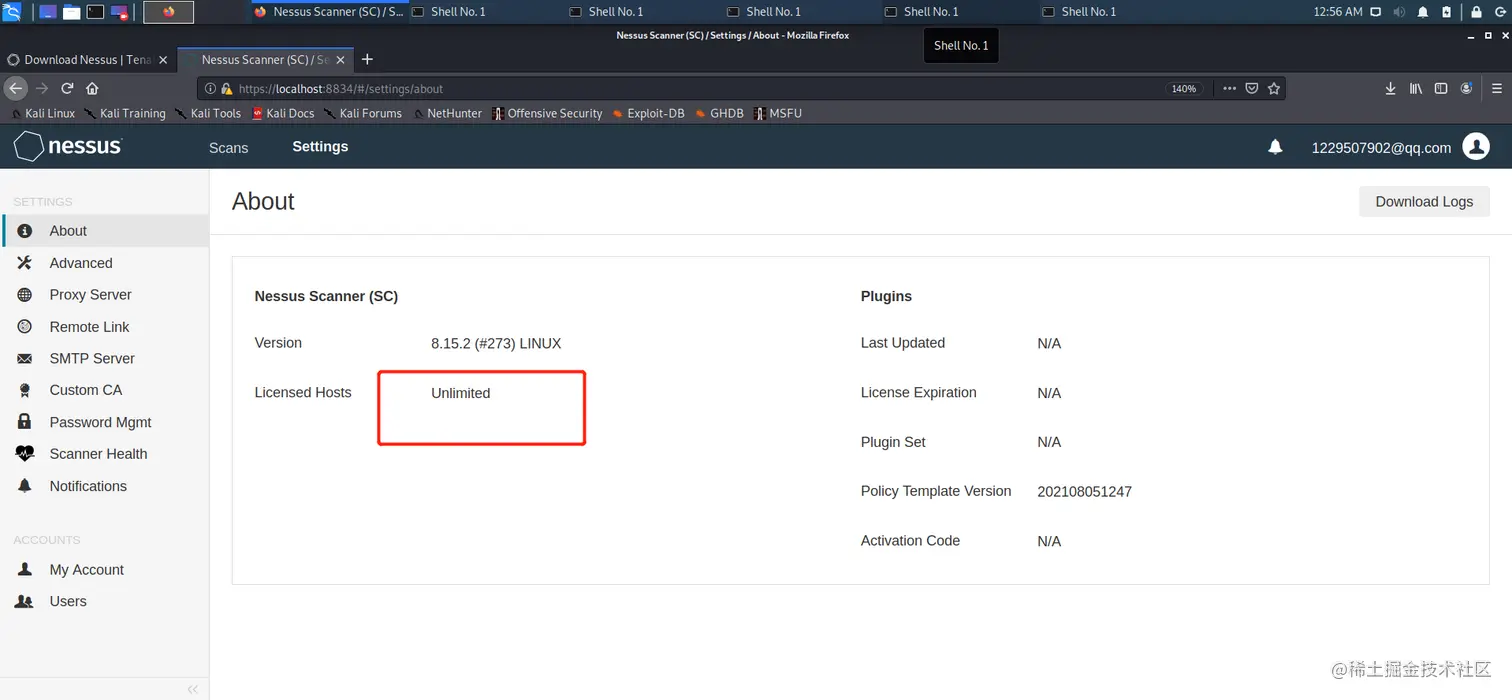Open the MSFU bookmark
Image resolution: width=1512 pixels, height=700 pixels.
778,113
